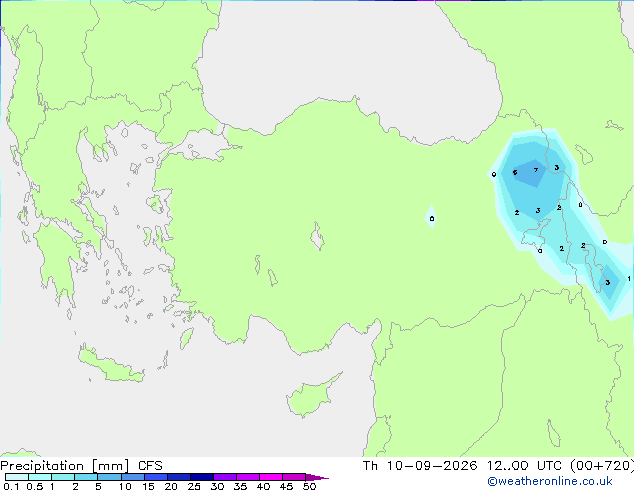Click the legend label '35'
Viewport: 634px width, 490px height.
241,486
